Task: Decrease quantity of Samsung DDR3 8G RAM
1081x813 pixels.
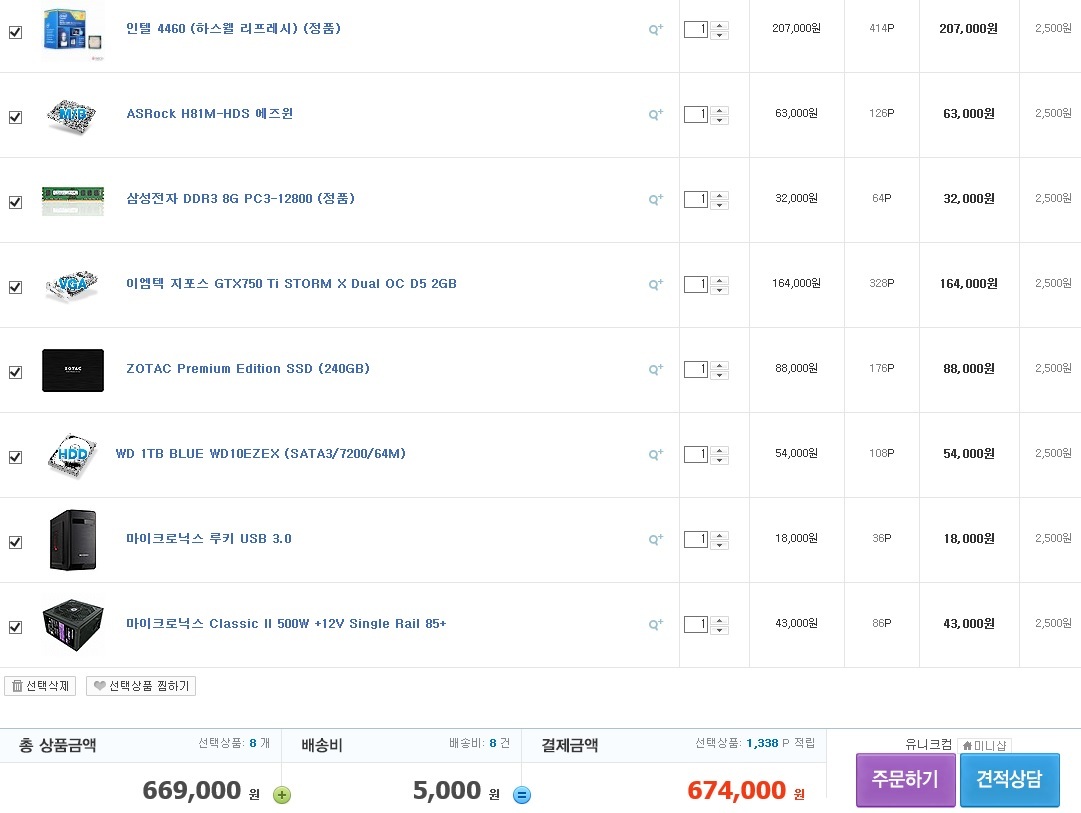Action: click(719, 205)
